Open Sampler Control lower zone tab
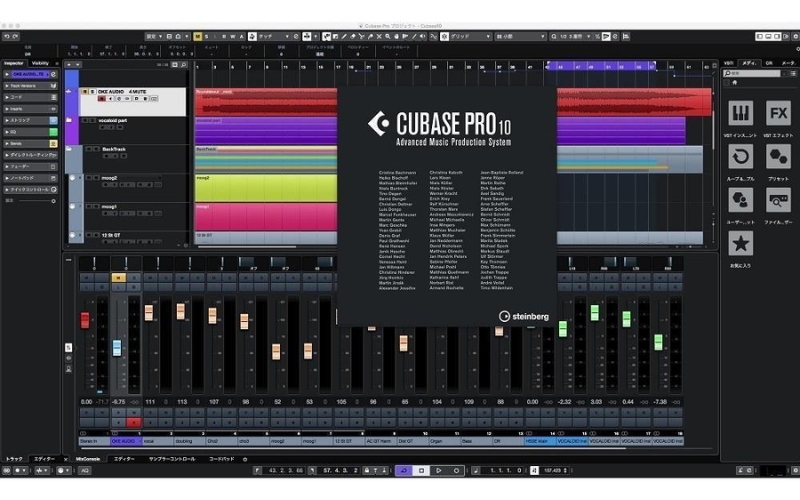 (x=171, y=459)
